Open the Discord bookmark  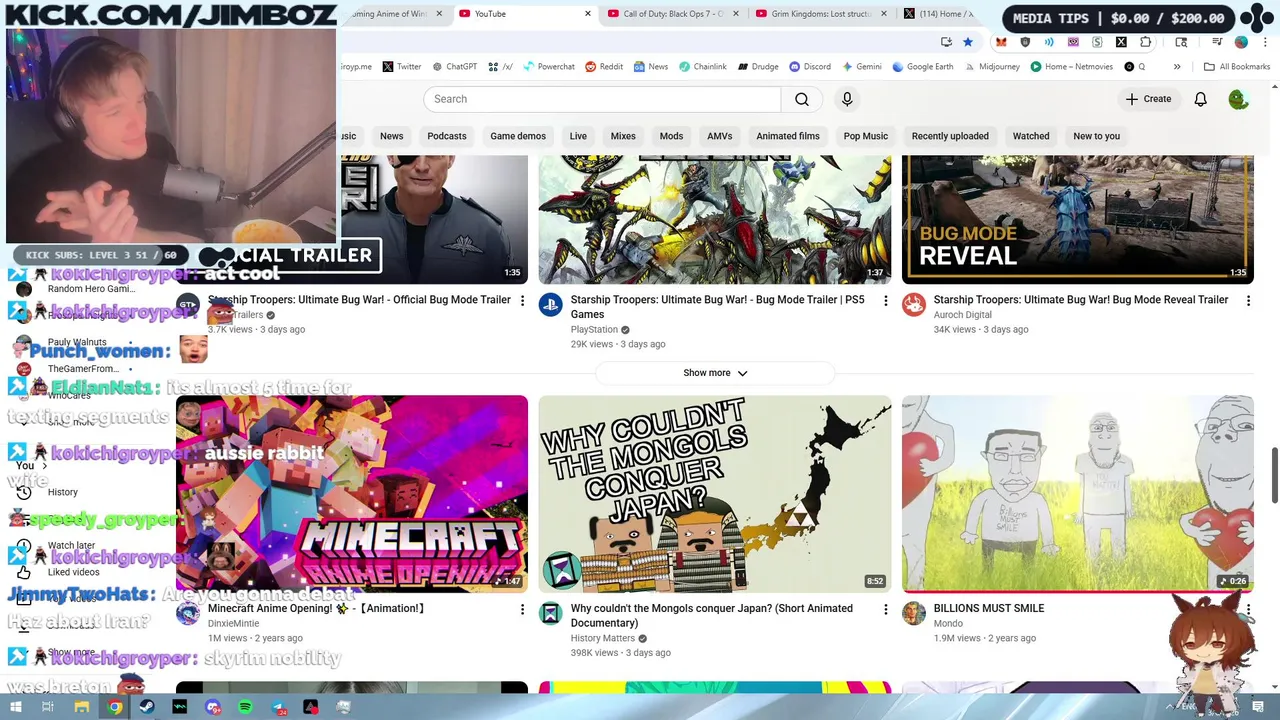810,67
